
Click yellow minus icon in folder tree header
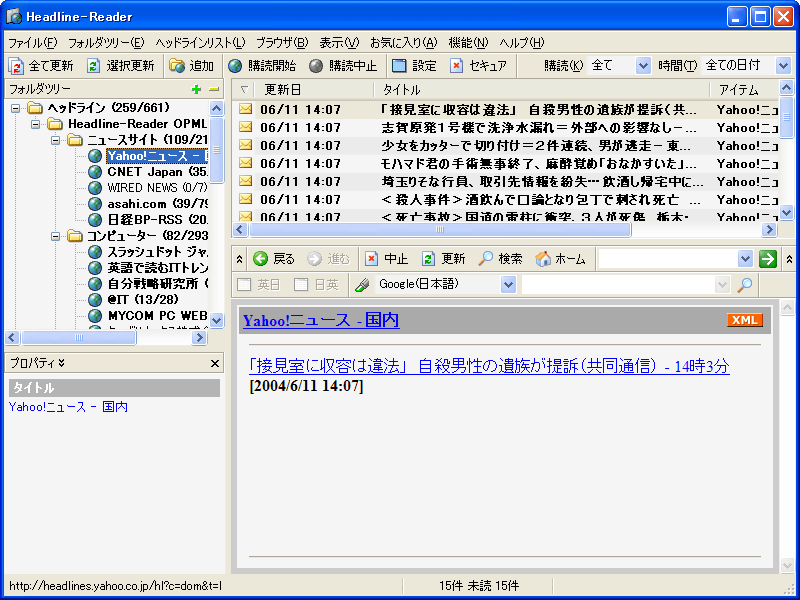click(x=214, y=89)
